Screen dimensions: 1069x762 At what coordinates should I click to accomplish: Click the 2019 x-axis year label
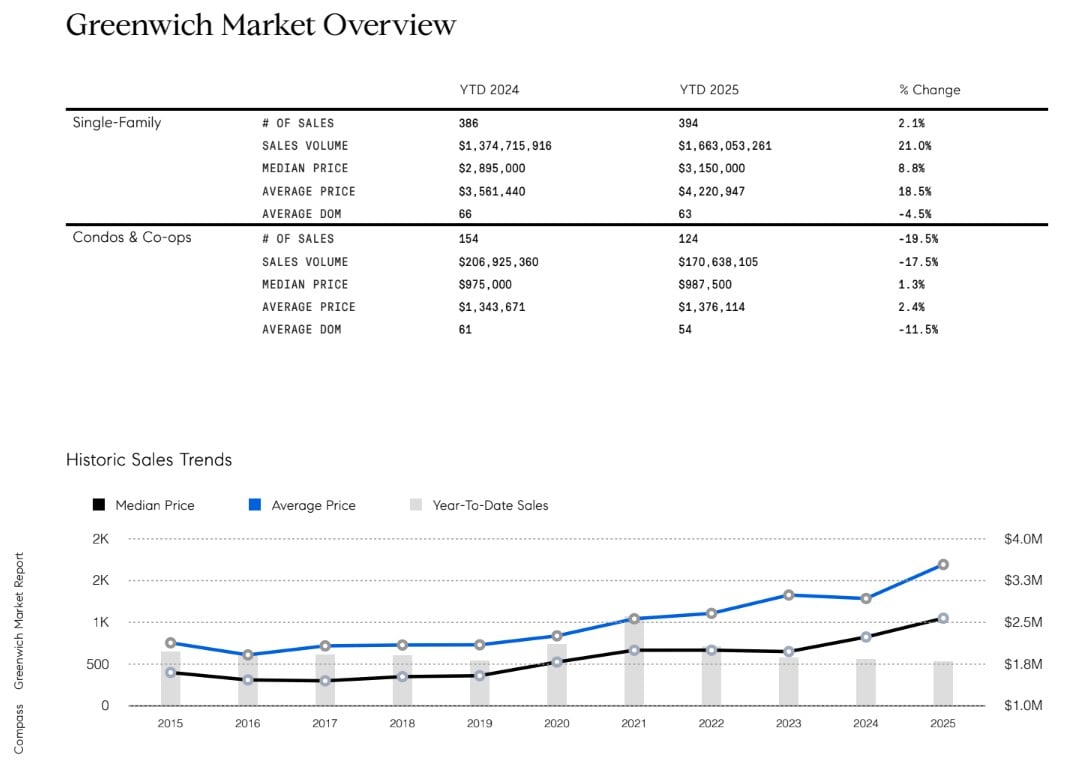click(479, 724)
